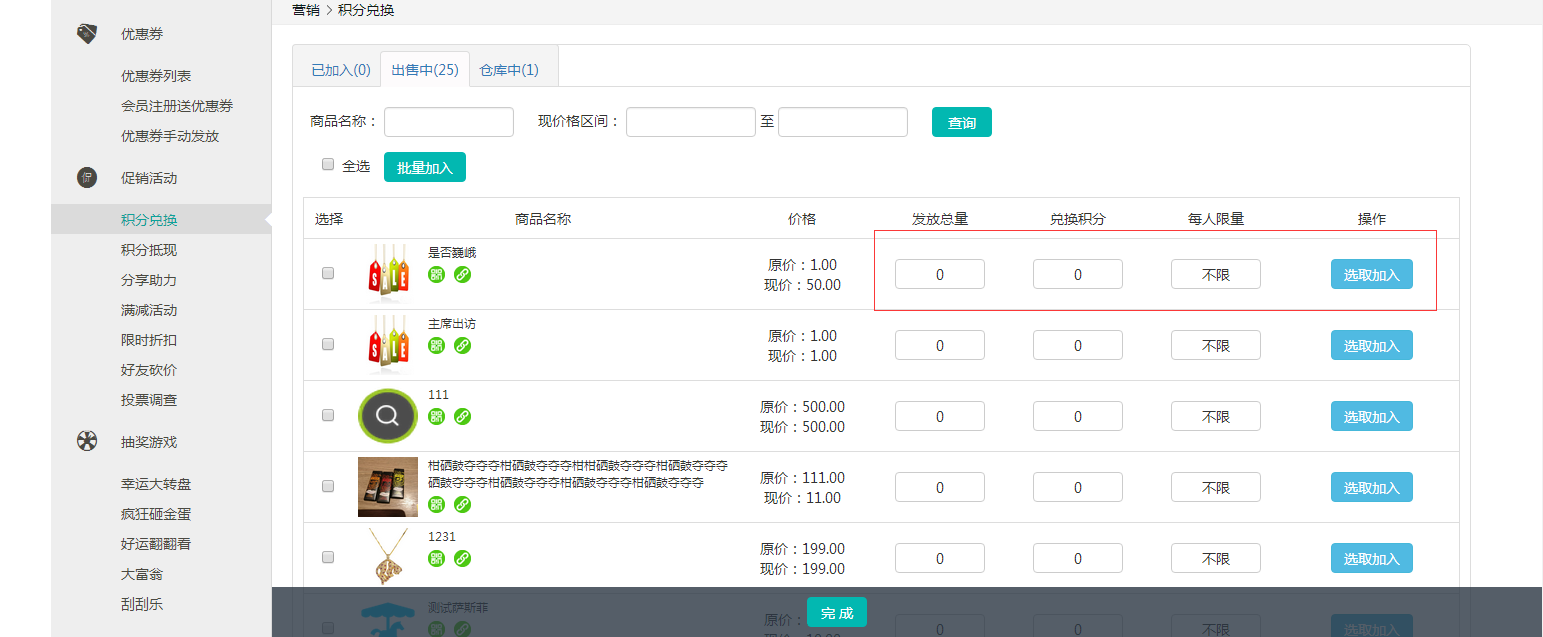This screenshot has width=1543, height=637.
Task: Click the 优惠券 coupon tag icon
Action: 87,33
